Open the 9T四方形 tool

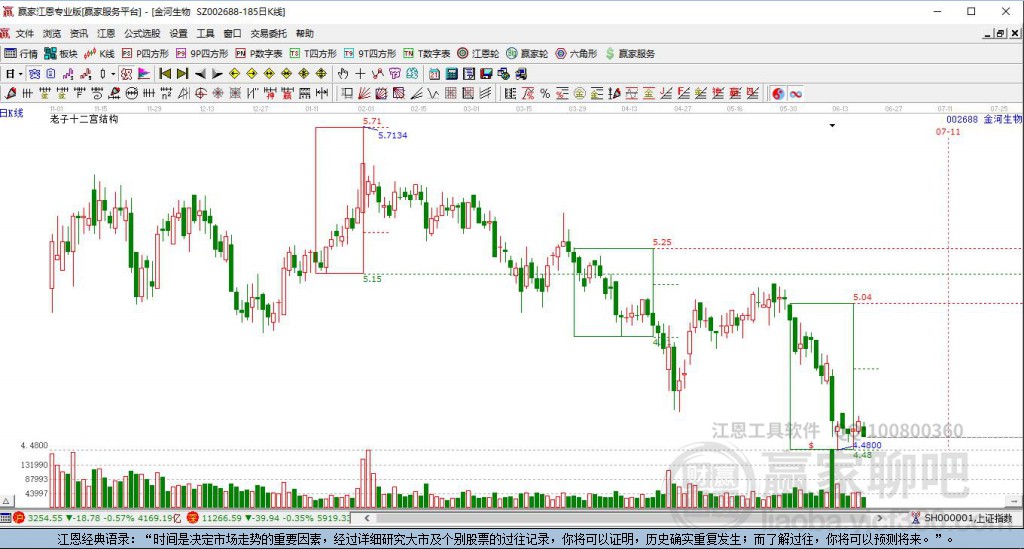coord(370,54)
